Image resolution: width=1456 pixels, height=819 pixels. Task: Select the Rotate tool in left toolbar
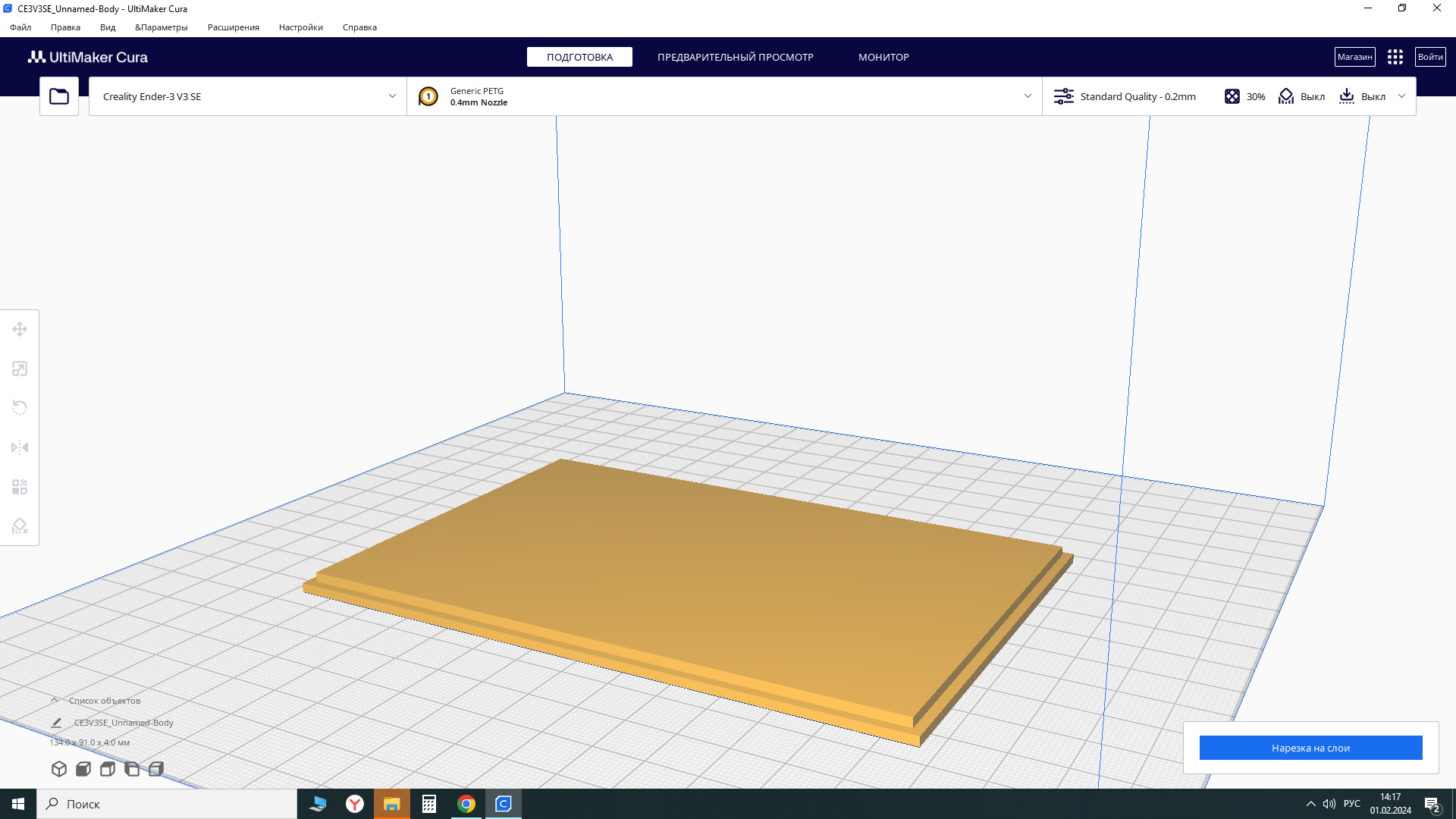tap(20, 408)
